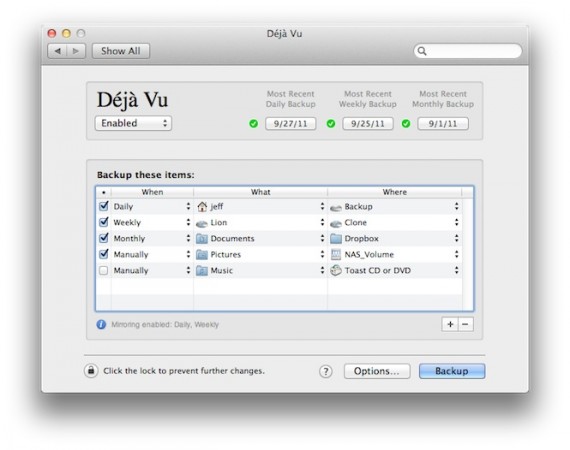Click the Toast CD or DVD icon
Image resolution: width=570 pixels, height=450 pixels.
point(336,270)
